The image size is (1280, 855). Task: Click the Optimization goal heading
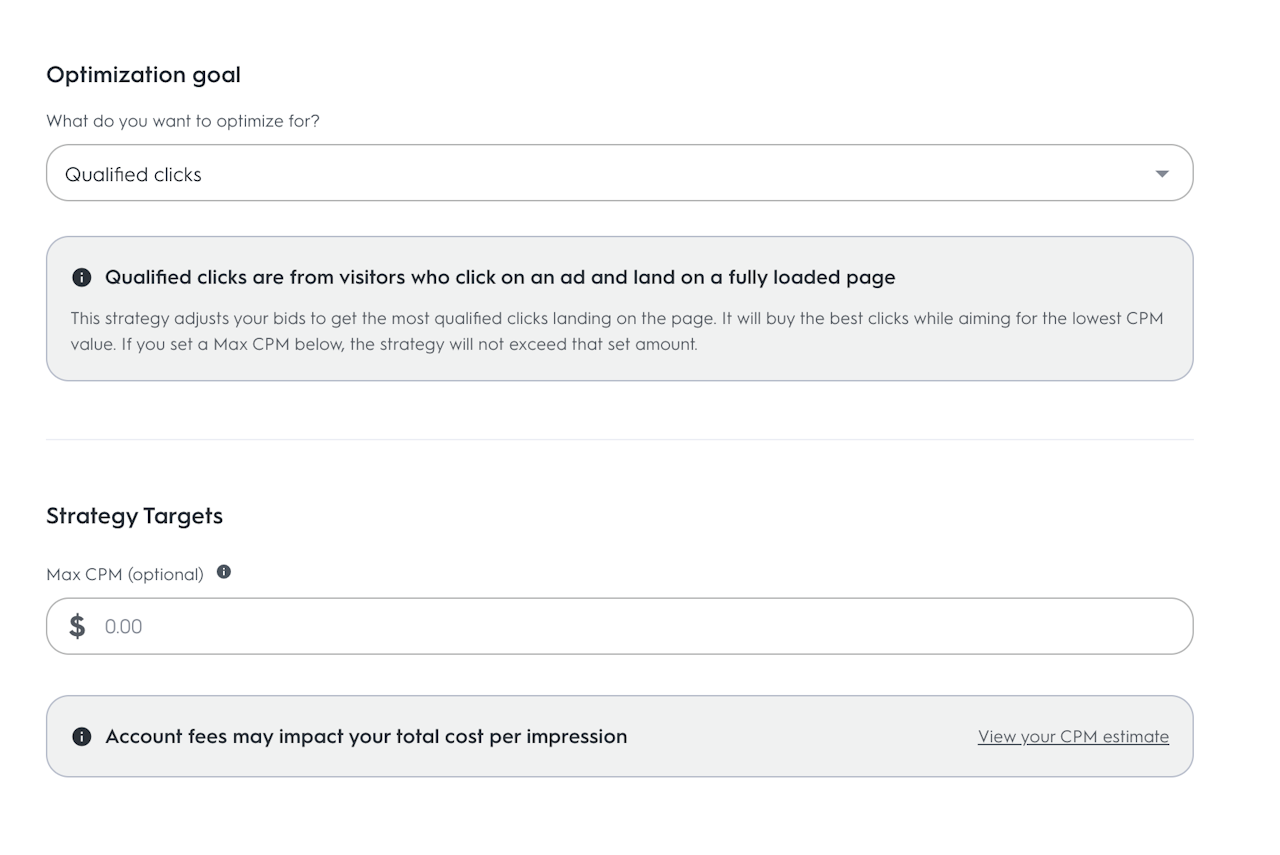[x=143, y=75]
